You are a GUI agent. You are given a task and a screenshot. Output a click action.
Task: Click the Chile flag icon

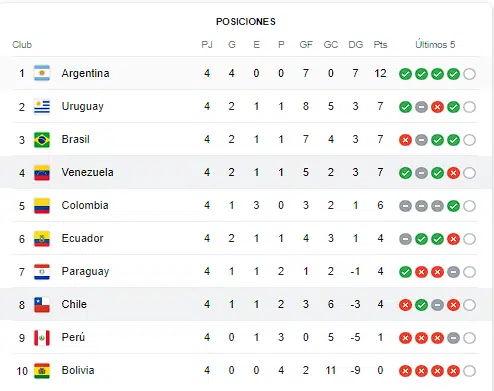pyautogui.click(x=42, y=304)
